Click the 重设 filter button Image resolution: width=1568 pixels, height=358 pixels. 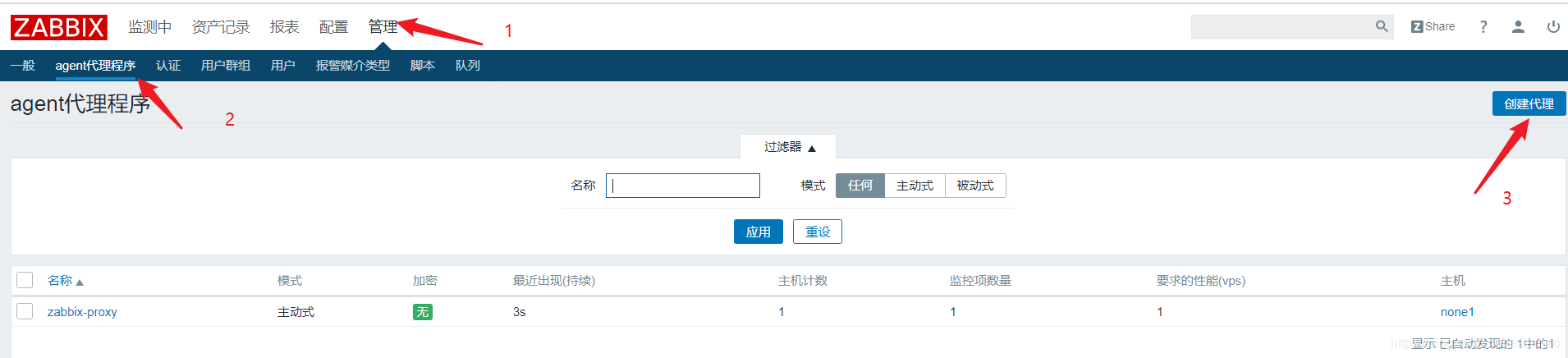click(x=818, y=232)
